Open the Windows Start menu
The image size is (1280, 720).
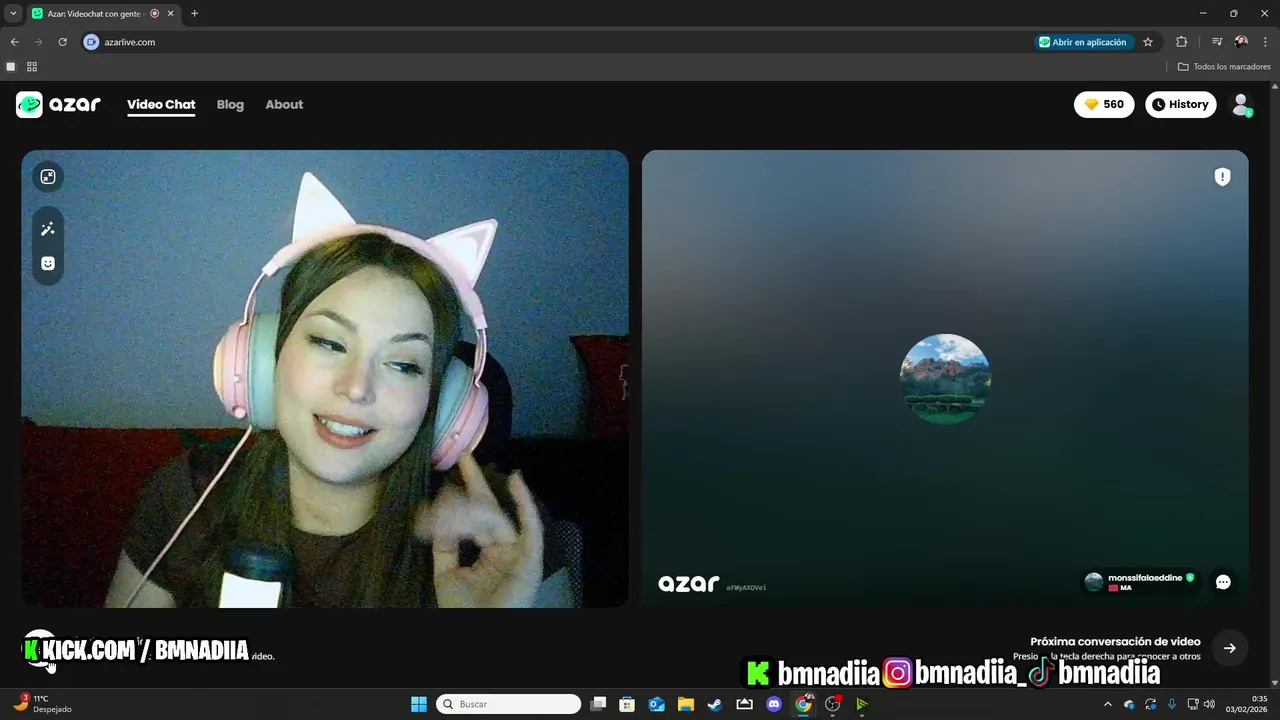click(x=419, y=704)
